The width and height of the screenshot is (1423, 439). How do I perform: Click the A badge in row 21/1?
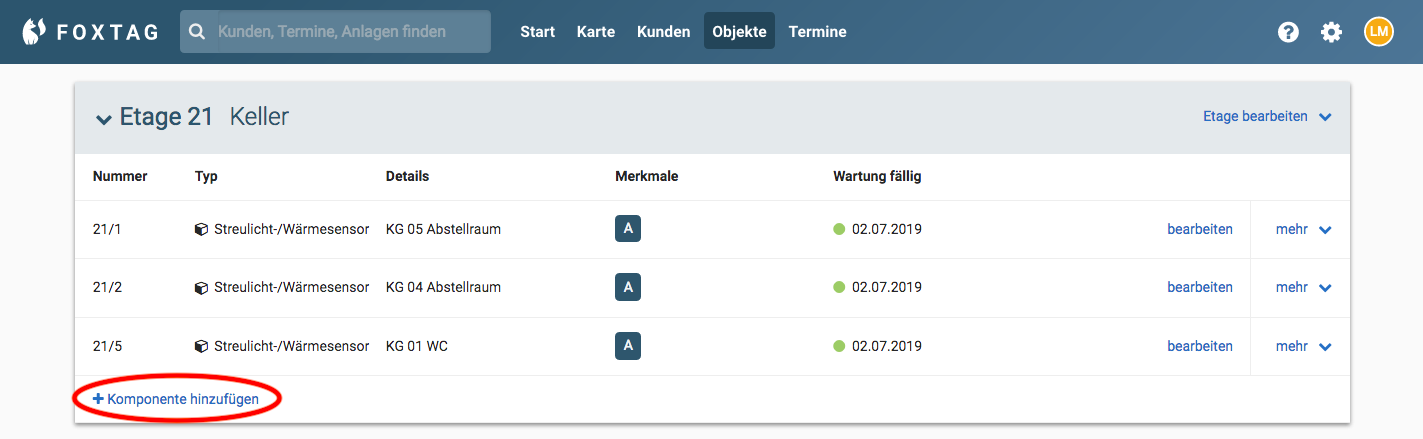pos(628,229)
